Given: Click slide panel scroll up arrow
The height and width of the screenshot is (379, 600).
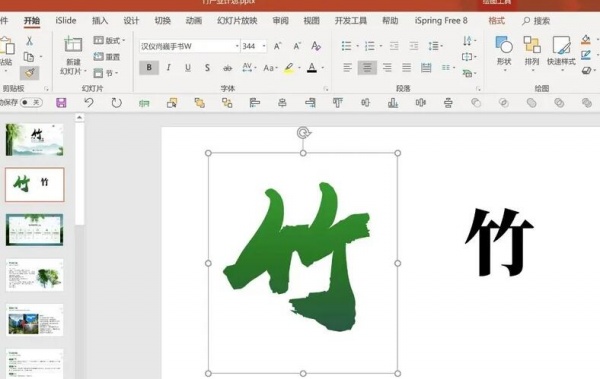Looking at the screenshot, I should (x=79, y=118).
